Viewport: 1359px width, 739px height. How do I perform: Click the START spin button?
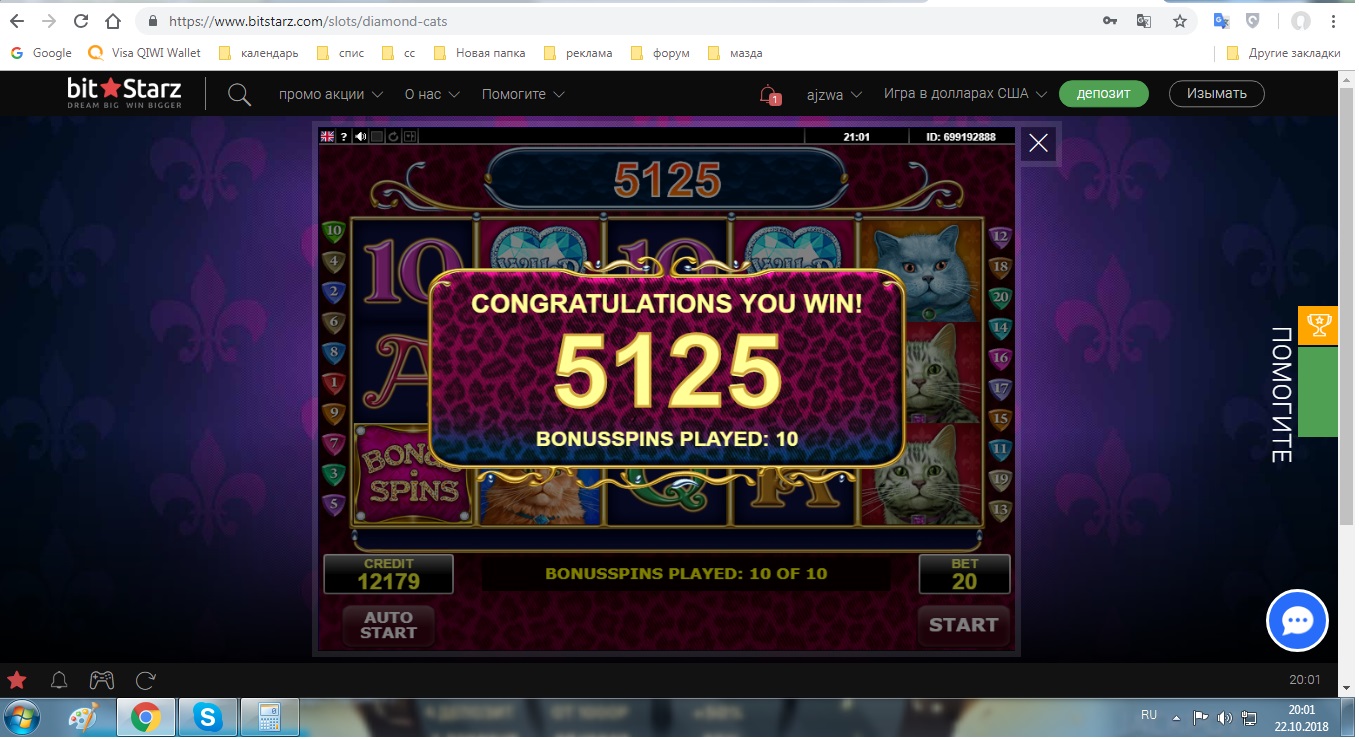click(x=963, y=625)
